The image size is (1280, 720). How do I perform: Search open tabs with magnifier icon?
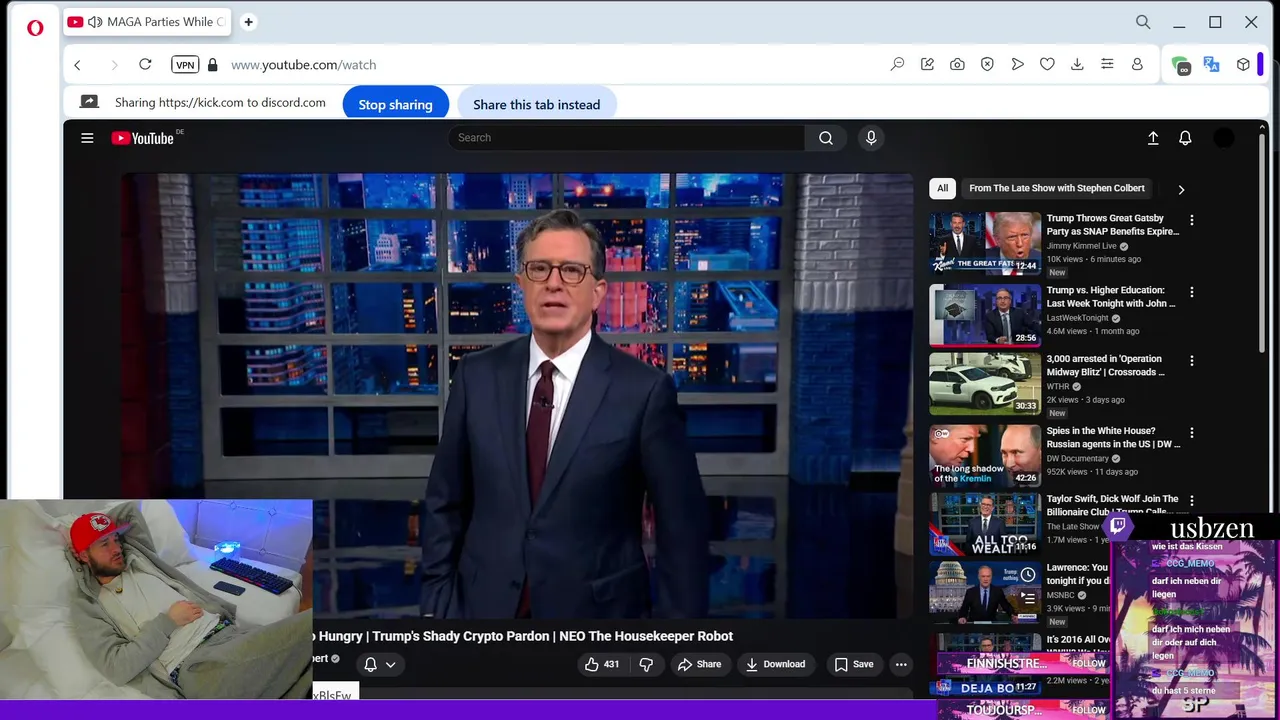pos(1143,22)
